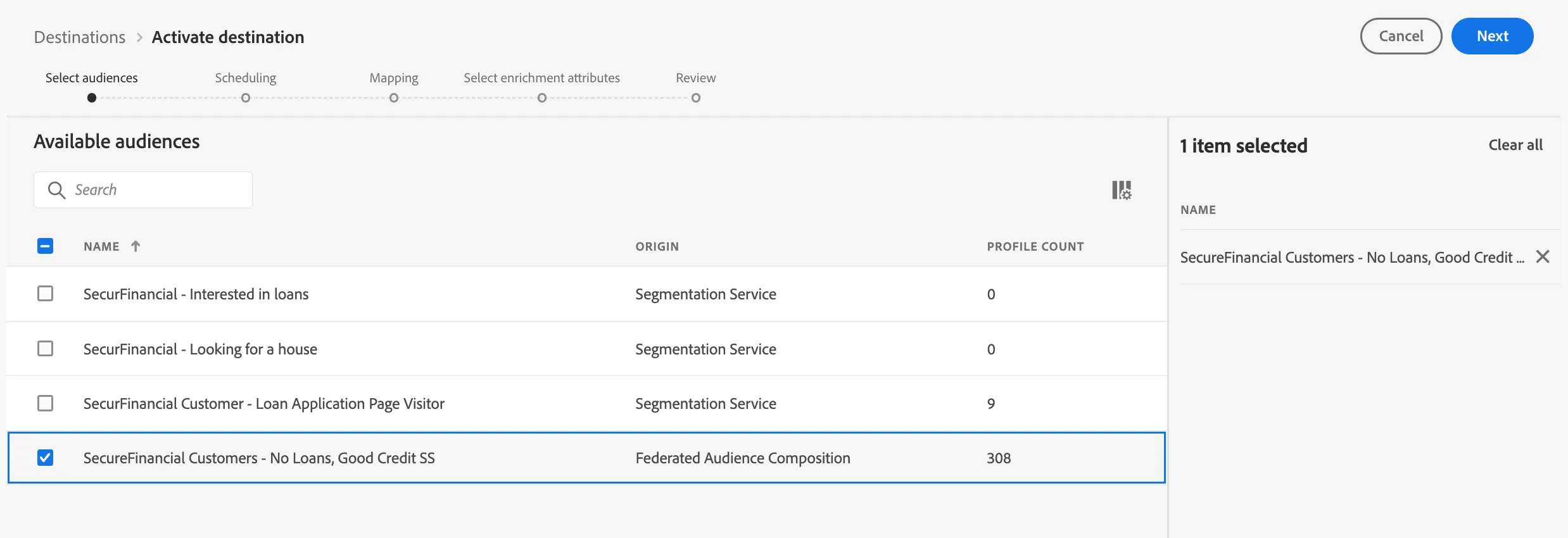This screenshot has height=538, width=1568.
Task: Select the "SecurFinancial - Looking for a house" name
Action: [200, 349]
